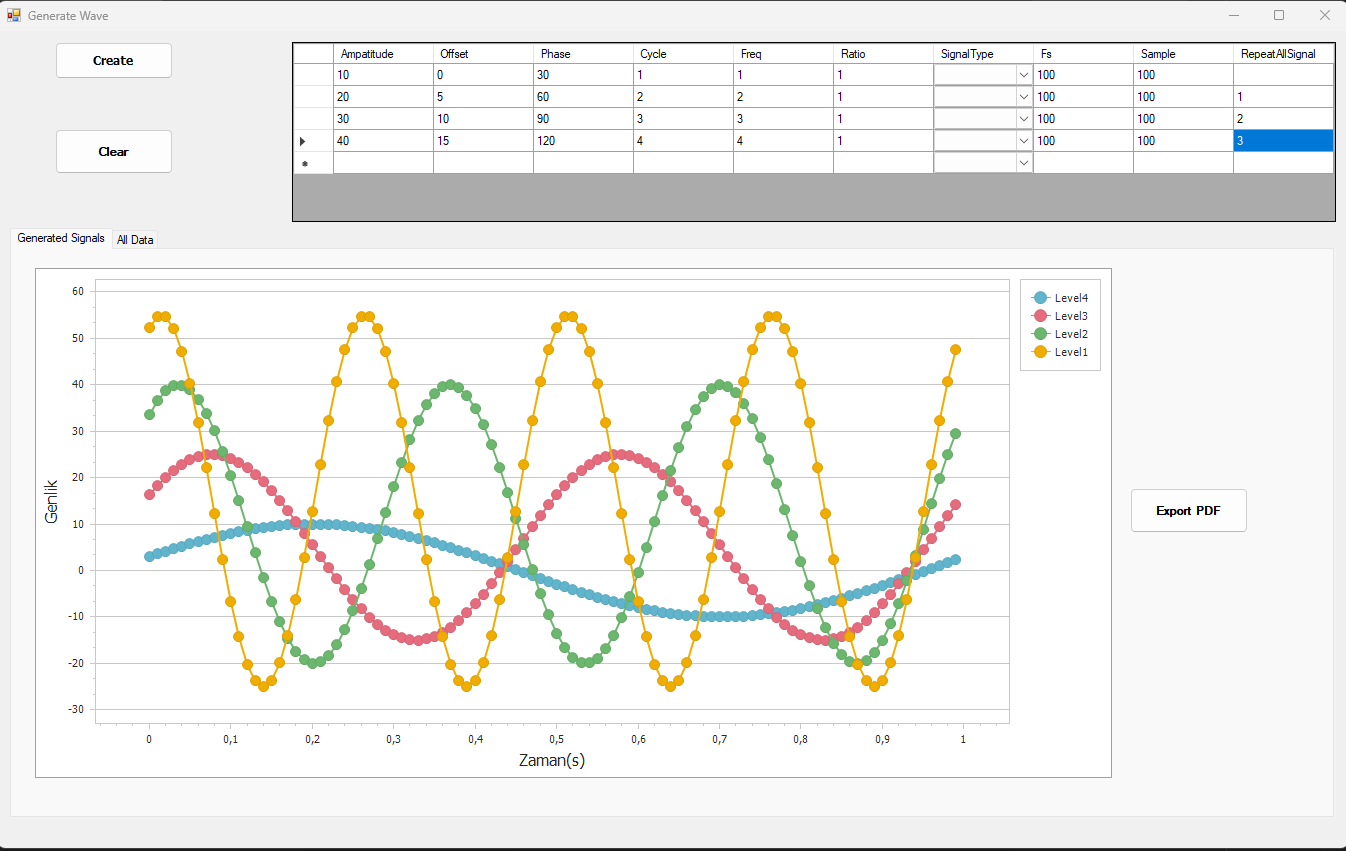
Task: Click the Generate Wave application icon in title bar
Action: point(14,15)
